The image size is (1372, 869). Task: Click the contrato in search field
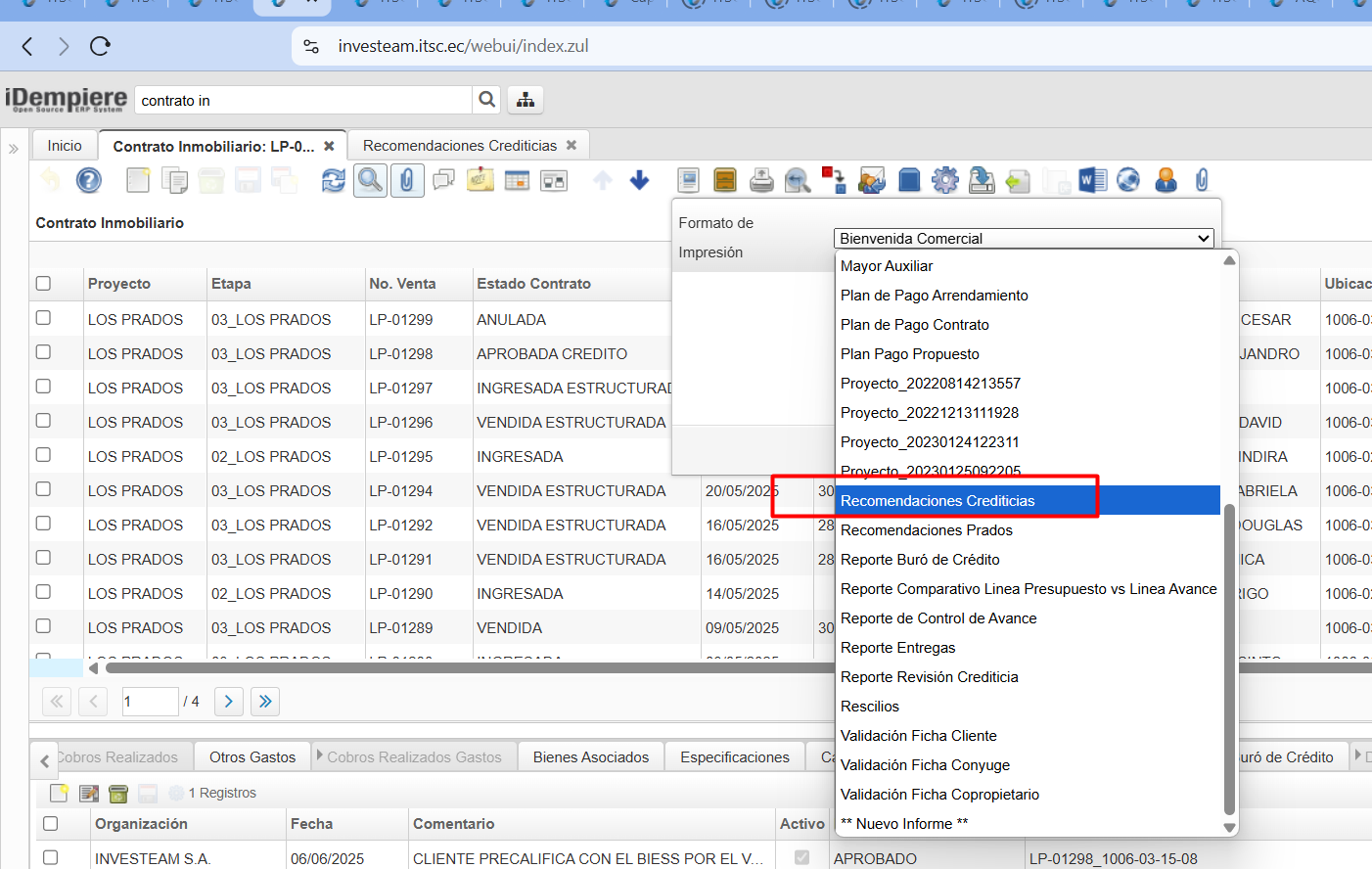pyautogui.click(x=303, y=101)
